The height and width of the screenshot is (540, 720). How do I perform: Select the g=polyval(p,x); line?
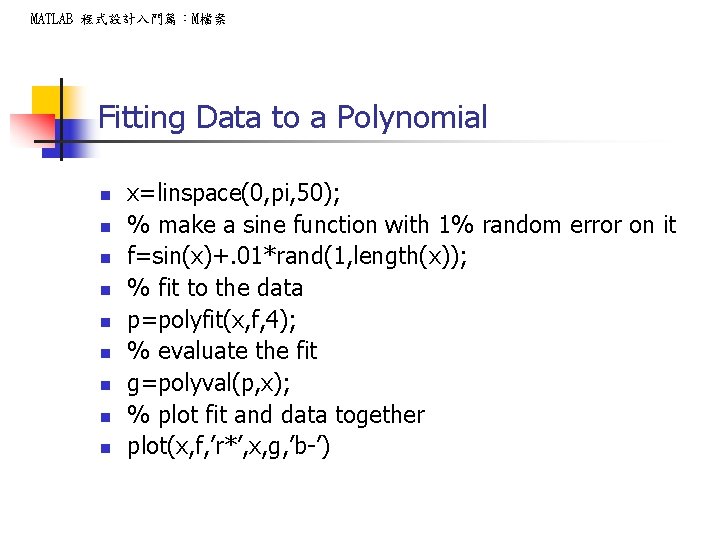point(209,384)
